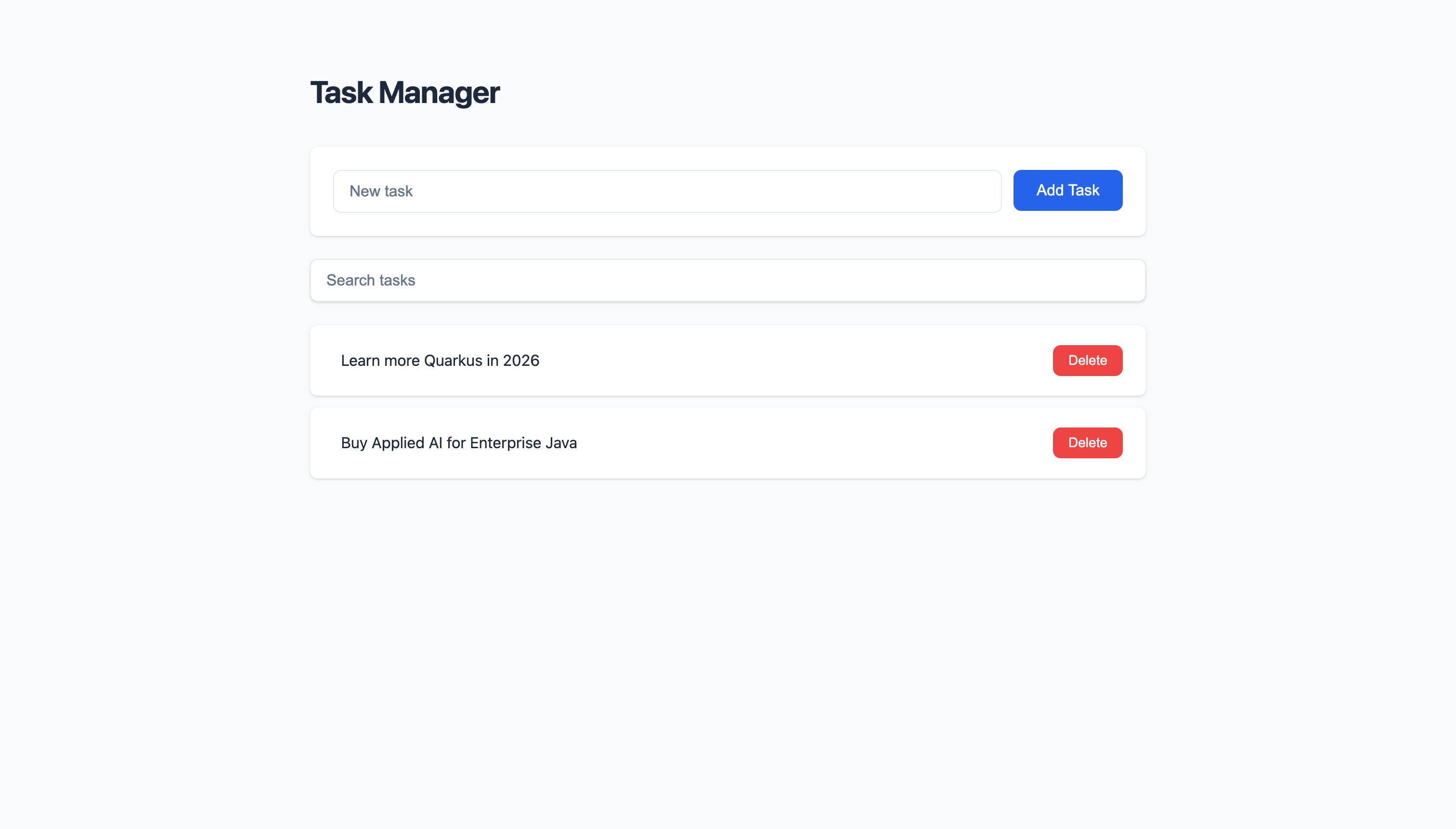Click the year '2026' in first task

(521, 361)
